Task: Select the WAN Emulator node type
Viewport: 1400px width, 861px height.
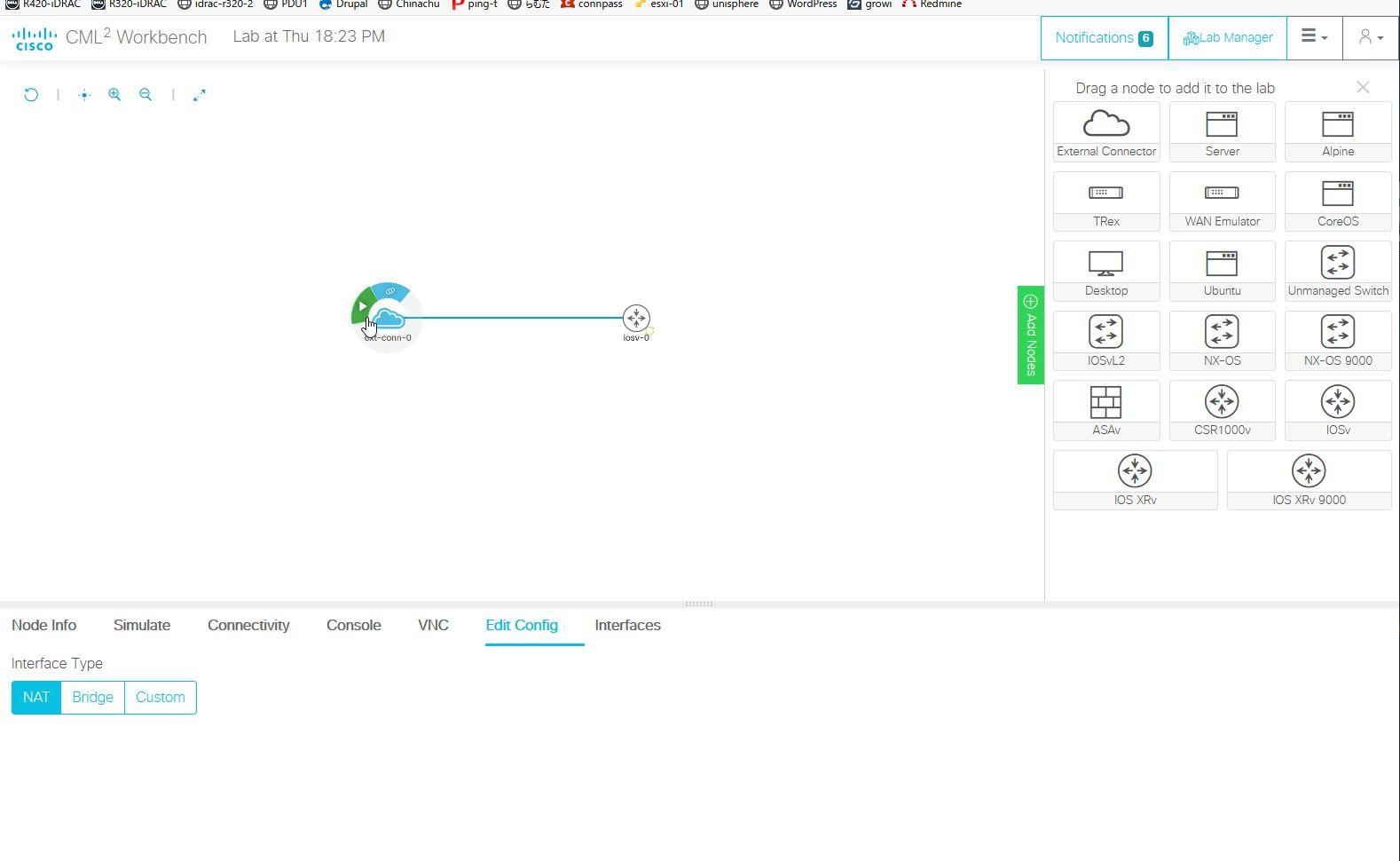Action: 1222,201
